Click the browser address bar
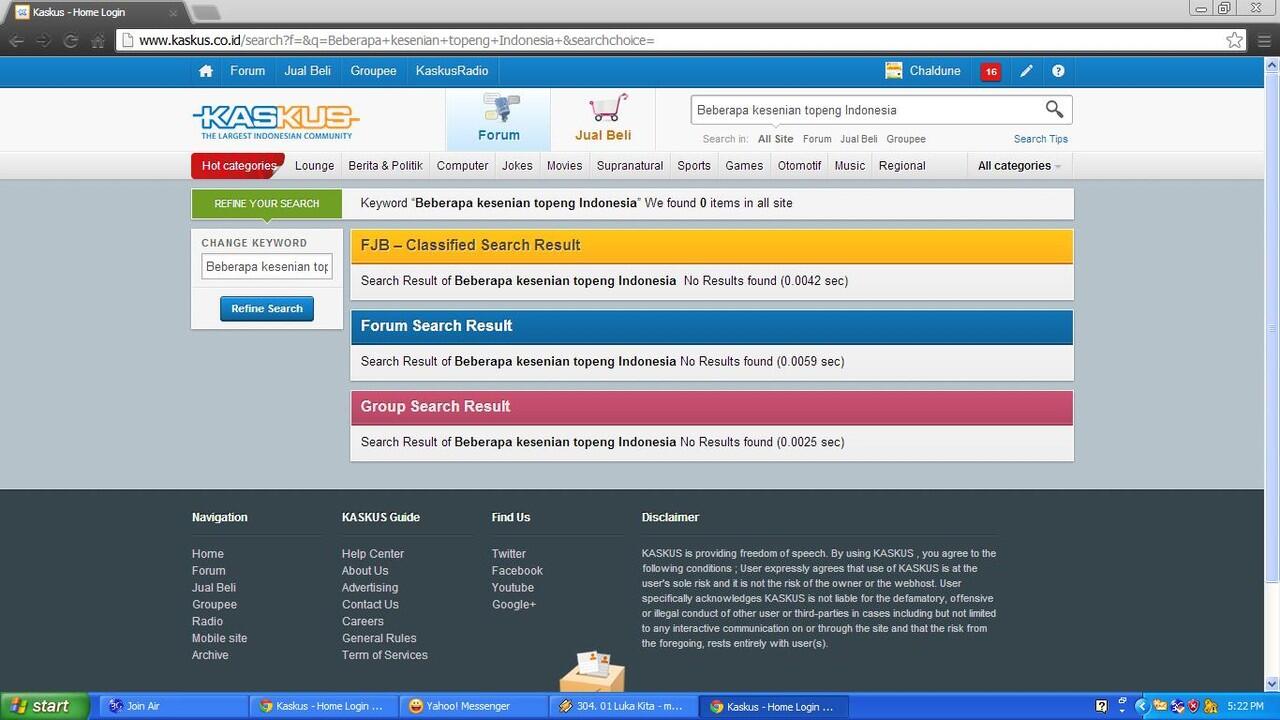The width and height of the screenshot is (1280, 720). click(x=680, y=41)
